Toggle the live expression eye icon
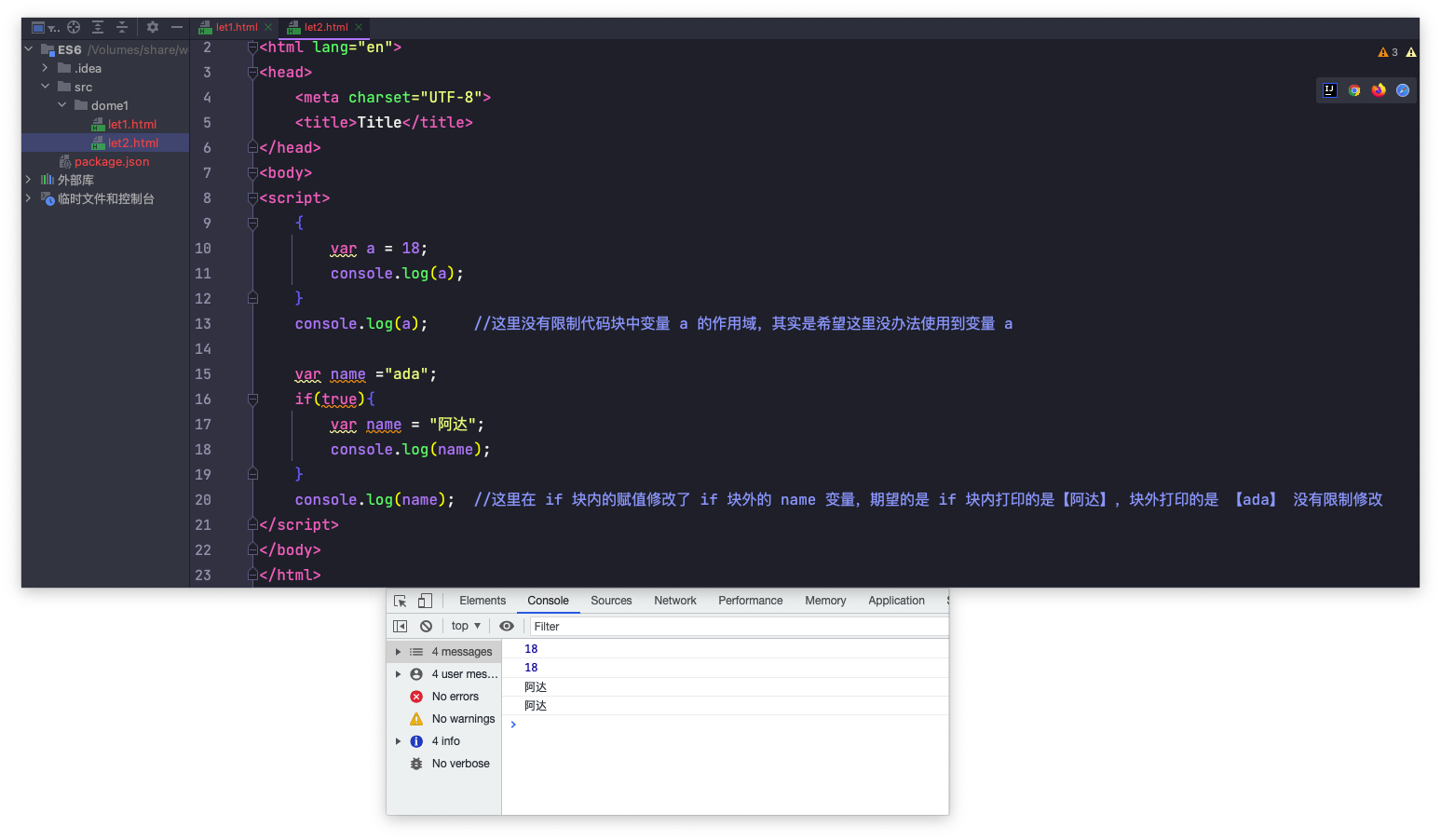Screen dimensions: 1441x840 [x=507, y=627]
